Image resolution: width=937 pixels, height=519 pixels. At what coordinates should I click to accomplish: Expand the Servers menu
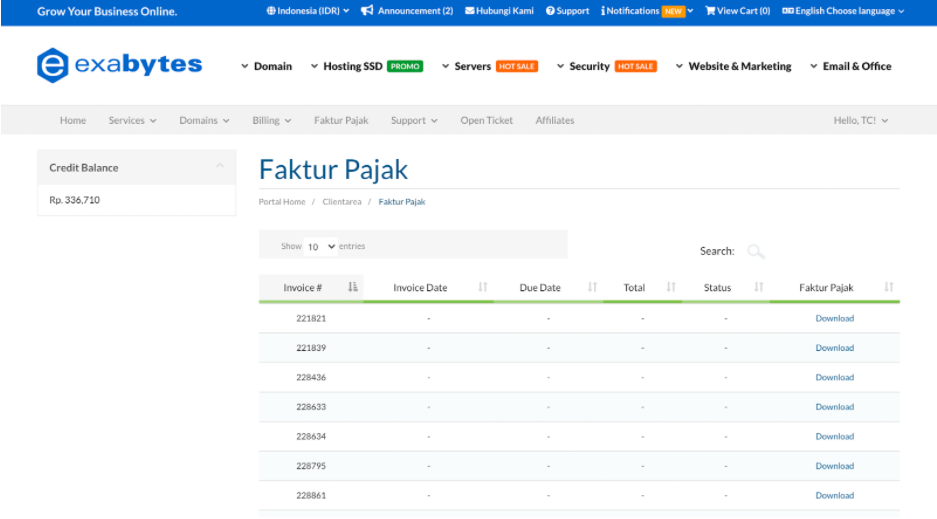click(x=489, y=66)
